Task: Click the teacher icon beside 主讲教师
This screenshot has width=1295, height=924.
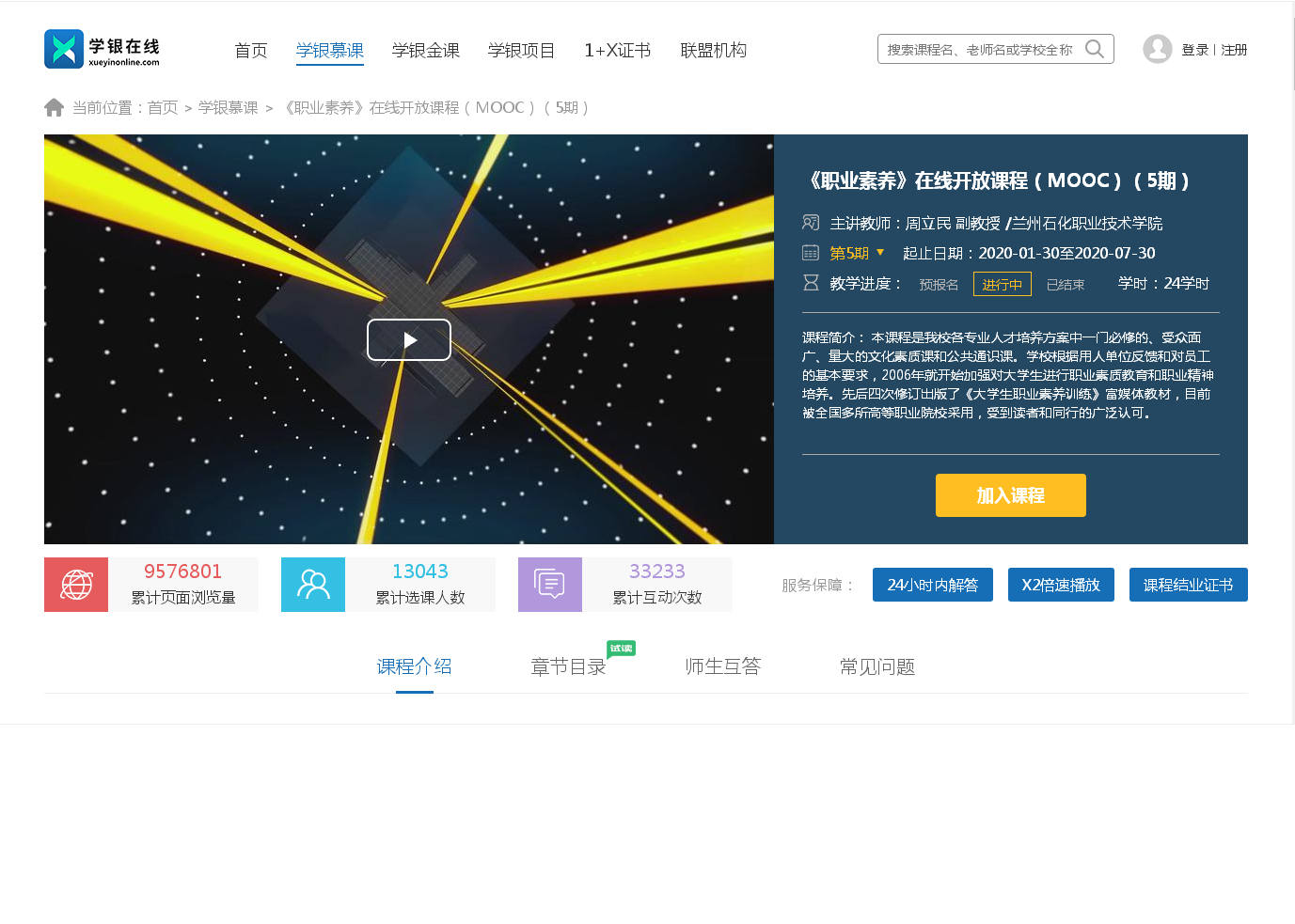Action: [x=811, y=223]
